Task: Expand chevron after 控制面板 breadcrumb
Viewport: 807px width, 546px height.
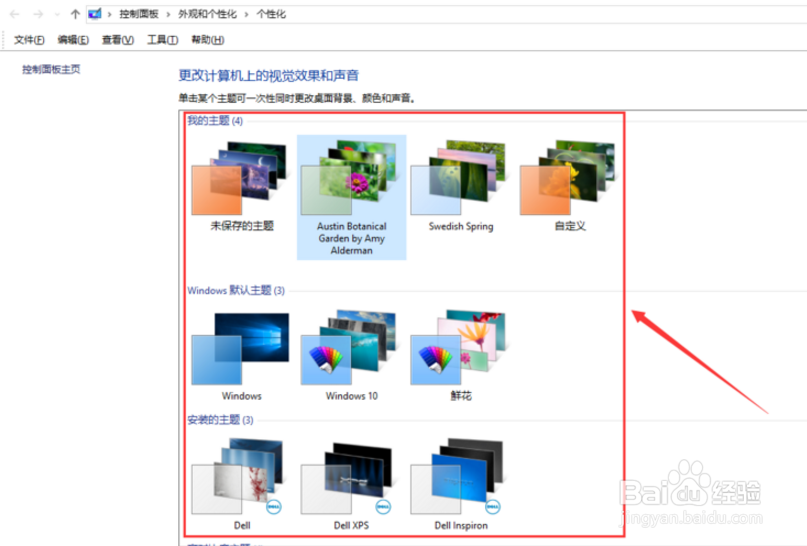Action: point(168,14)
